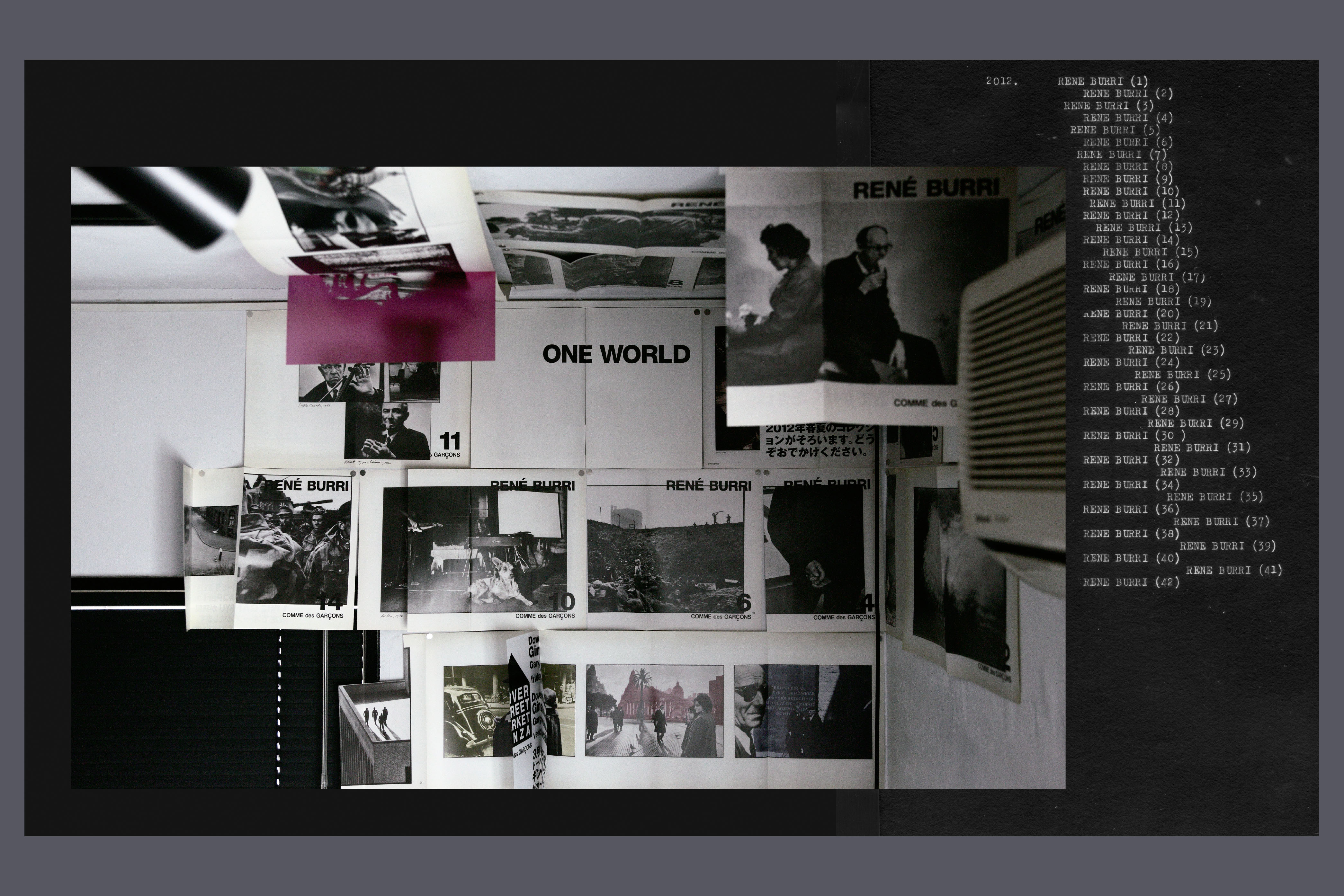The height and width of the screenshot is (896, 1344).
Task: Select the entry "RENE BURRI (17)"
Action: point(1157,277)
